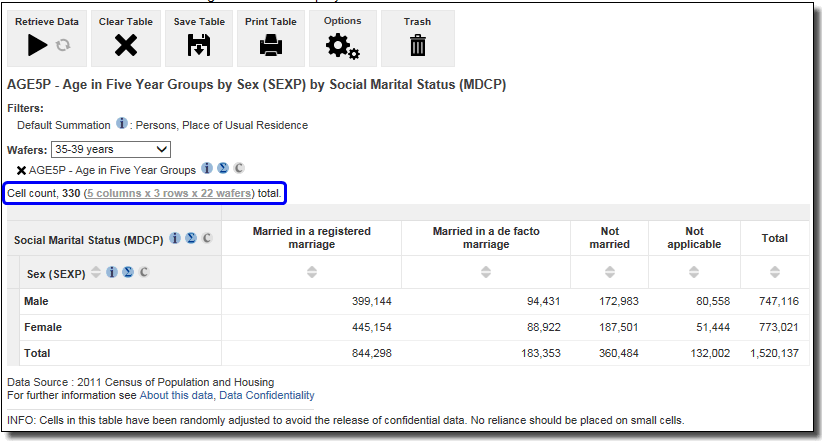
Task: Click the info icon beside Default Summation
Action: tap(122, 125)
